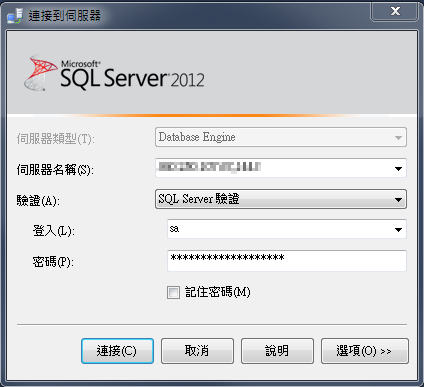The height and width of the screenshot is (387, 424).
Task: Click the 連接(C) connect button
Action: click(x=117, y=351)
